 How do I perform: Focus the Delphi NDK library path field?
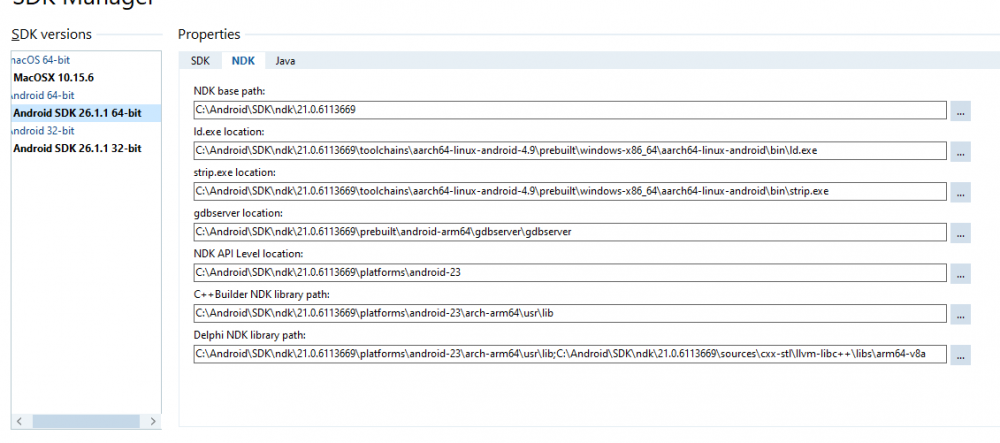click(x=570, y=354)
